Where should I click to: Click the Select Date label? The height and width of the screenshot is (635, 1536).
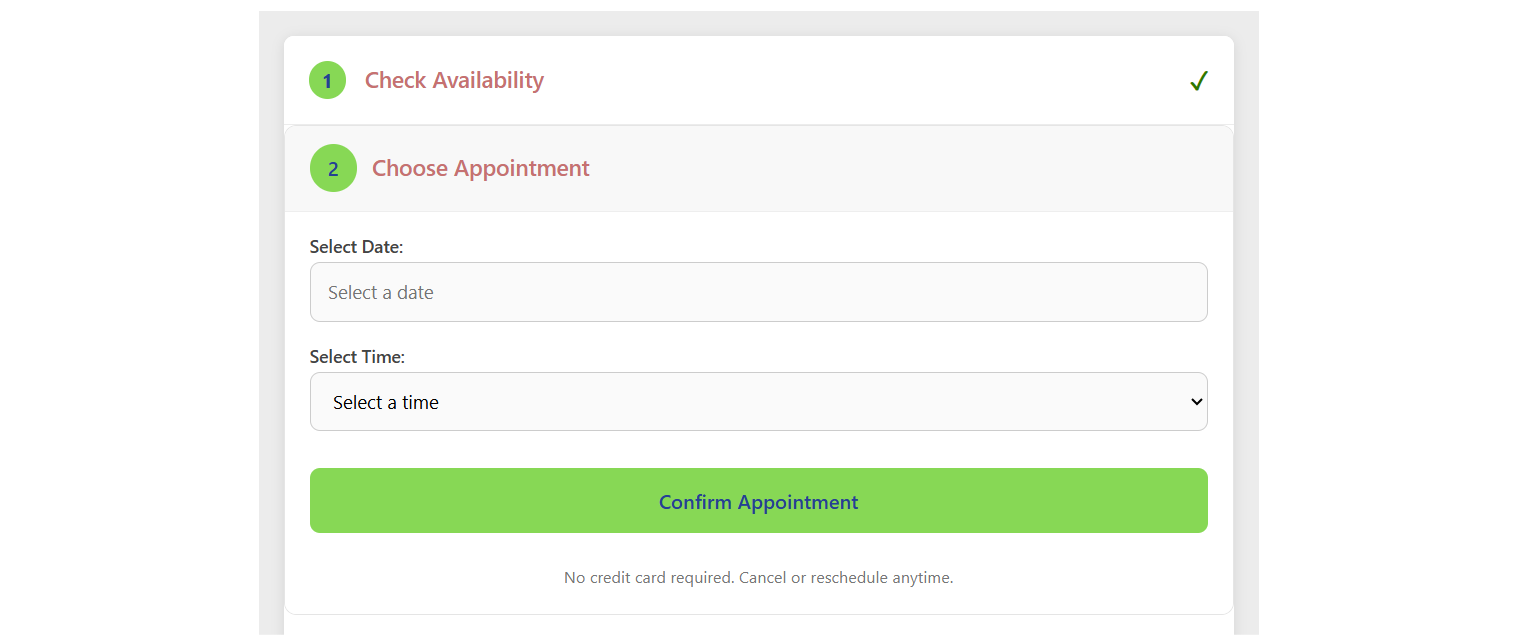(x=357, y=246)
